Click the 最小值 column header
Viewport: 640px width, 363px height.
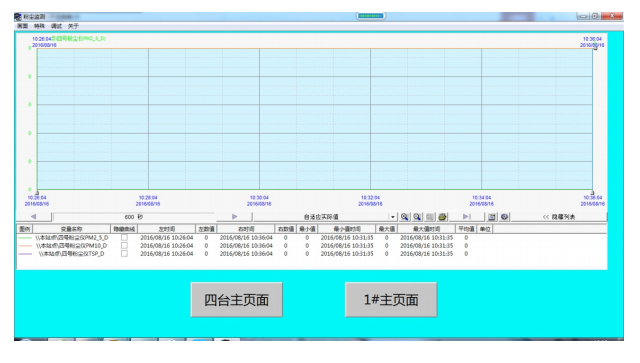pyautogui.click(x=307, y=229)
